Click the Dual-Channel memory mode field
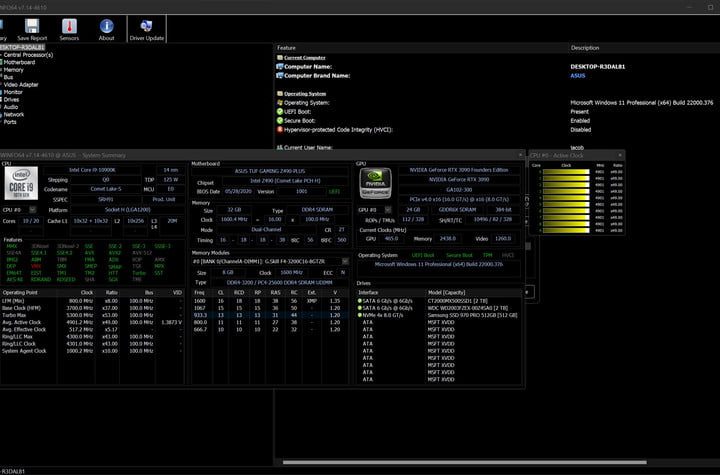The image size is (720, 475). [x=266, y=230]
